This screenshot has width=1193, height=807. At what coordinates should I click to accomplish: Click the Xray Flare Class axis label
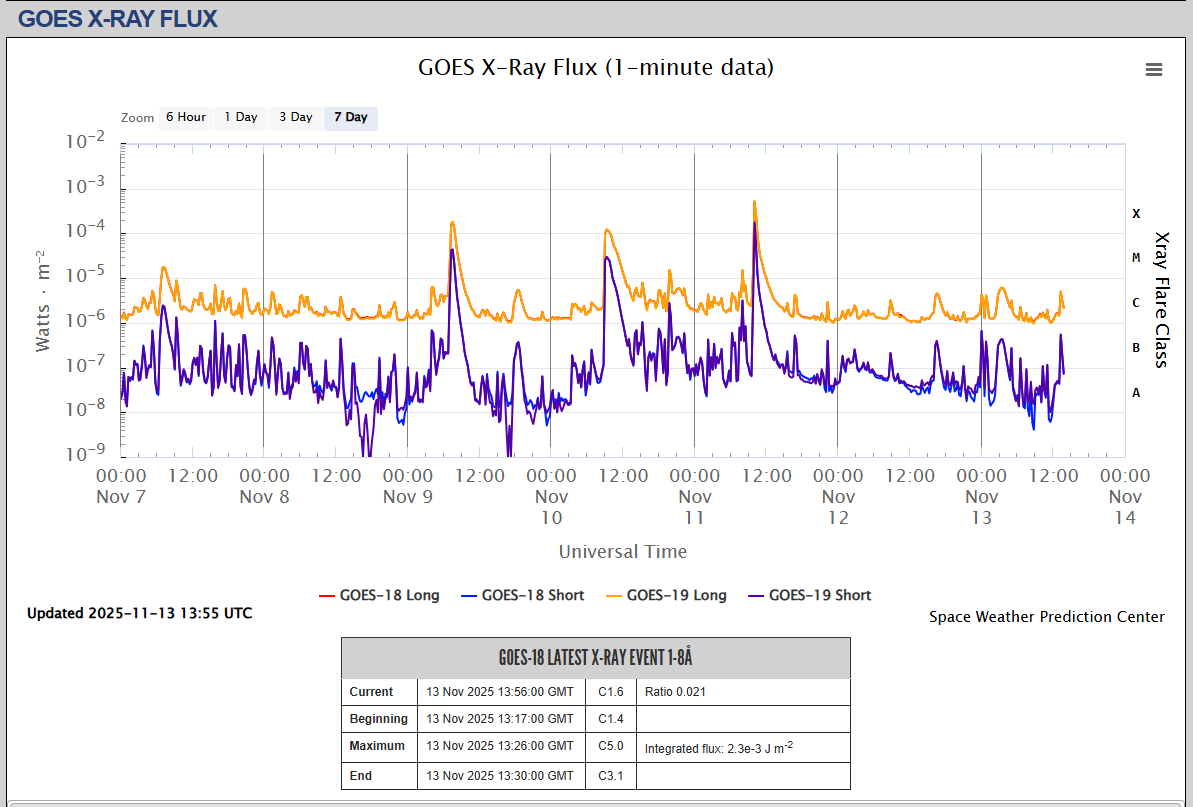1161,300
